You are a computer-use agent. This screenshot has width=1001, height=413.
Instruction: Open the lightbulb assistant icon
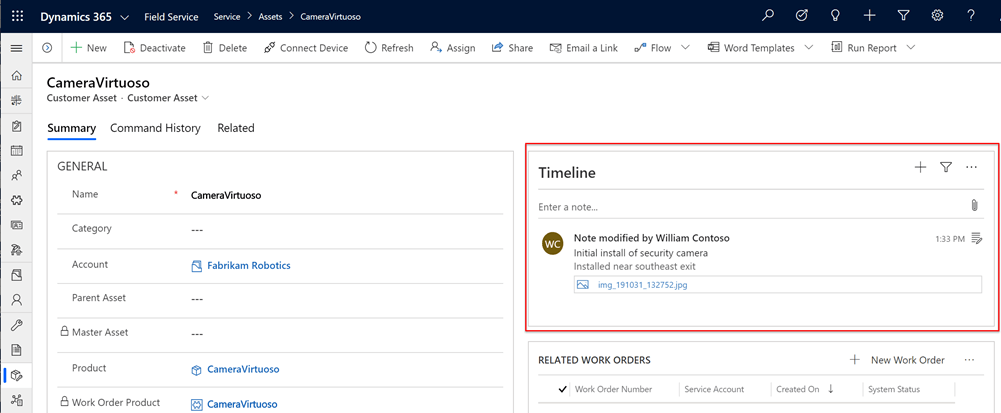pyautogui.click(x=835, y=16)
